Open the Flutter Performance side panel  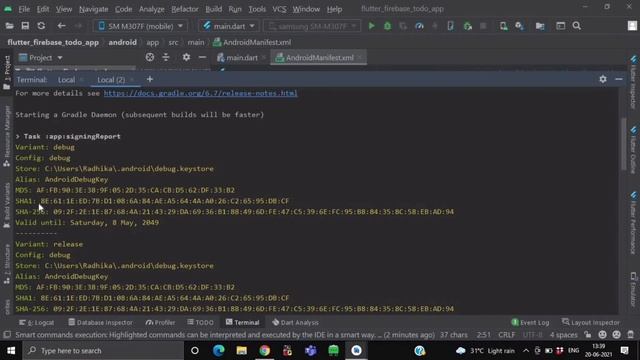633,222
